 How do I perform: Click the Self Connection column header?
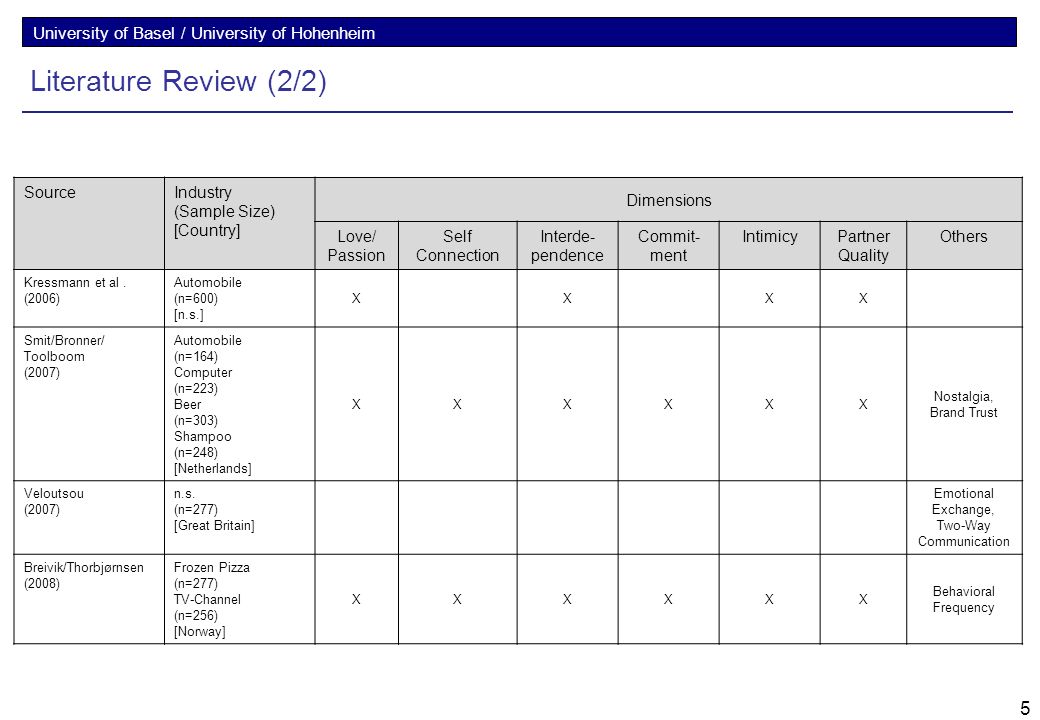457,246
